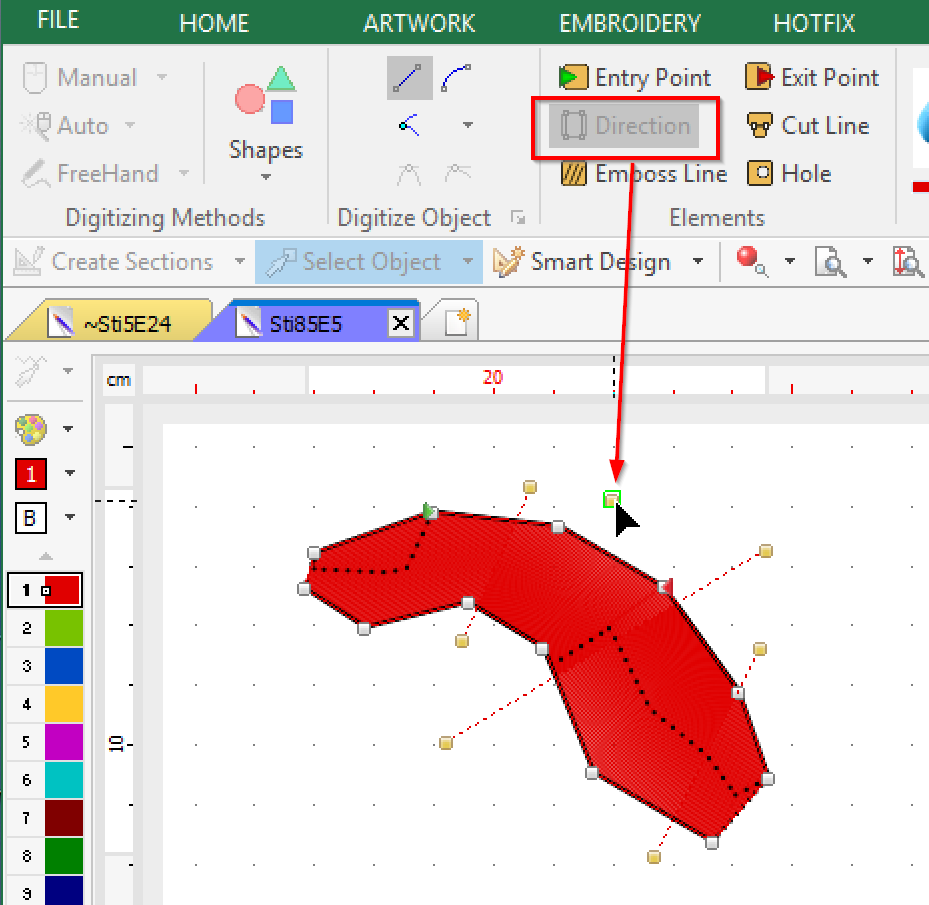
Task: Open the Smart Design dropdown arrow
Action: tap(697, 262)
